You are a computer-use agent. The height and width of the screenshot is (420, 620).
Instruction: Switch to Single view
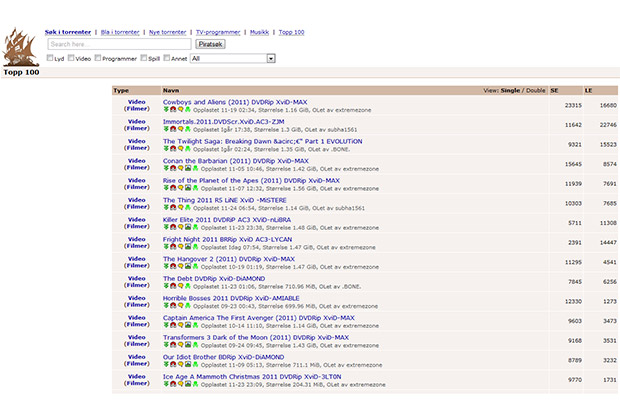pos(510,91)
